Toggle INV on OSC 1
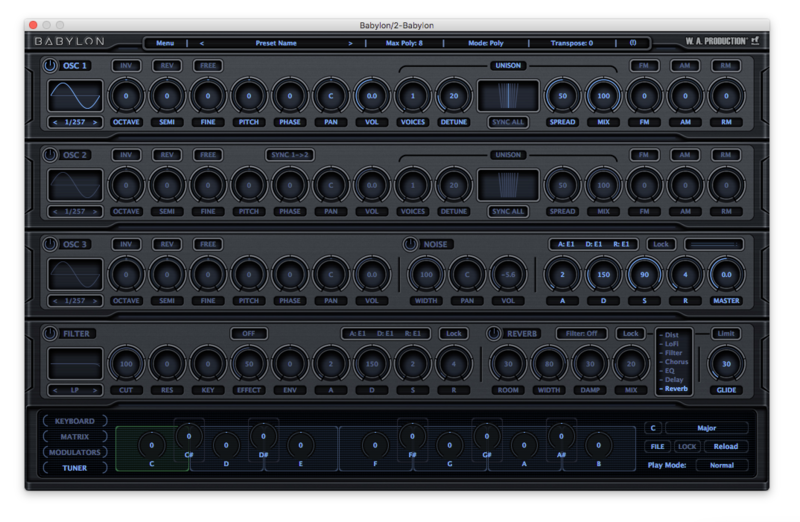Viewport: 800px width, 522px height. (x=126, y=66)
